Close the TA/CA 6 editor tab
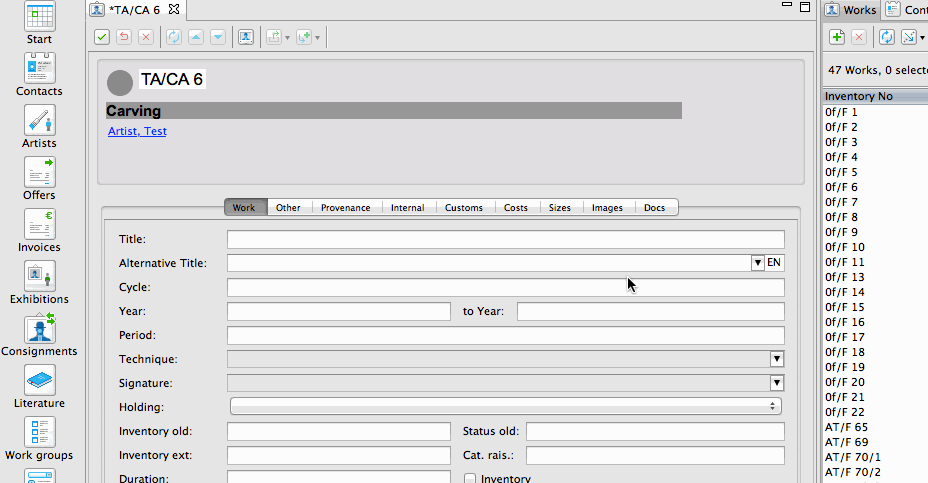 tap(173, 9)
